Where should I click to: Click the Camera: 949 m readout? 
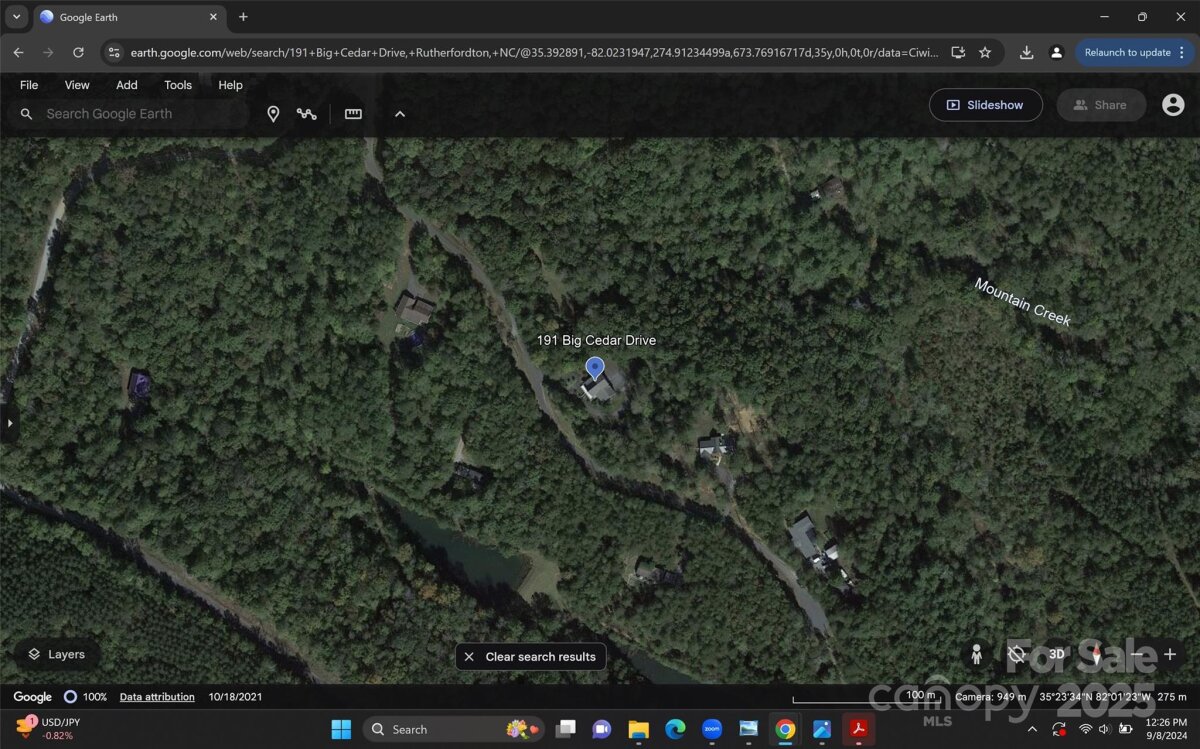click(x=992, y=697)
